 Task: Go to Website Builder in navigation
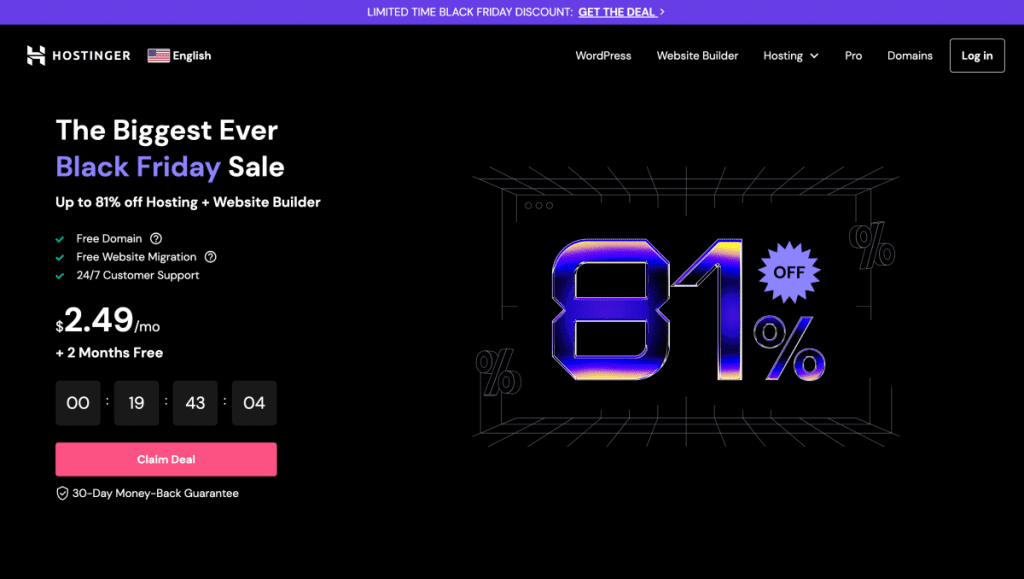click(697, 56)
